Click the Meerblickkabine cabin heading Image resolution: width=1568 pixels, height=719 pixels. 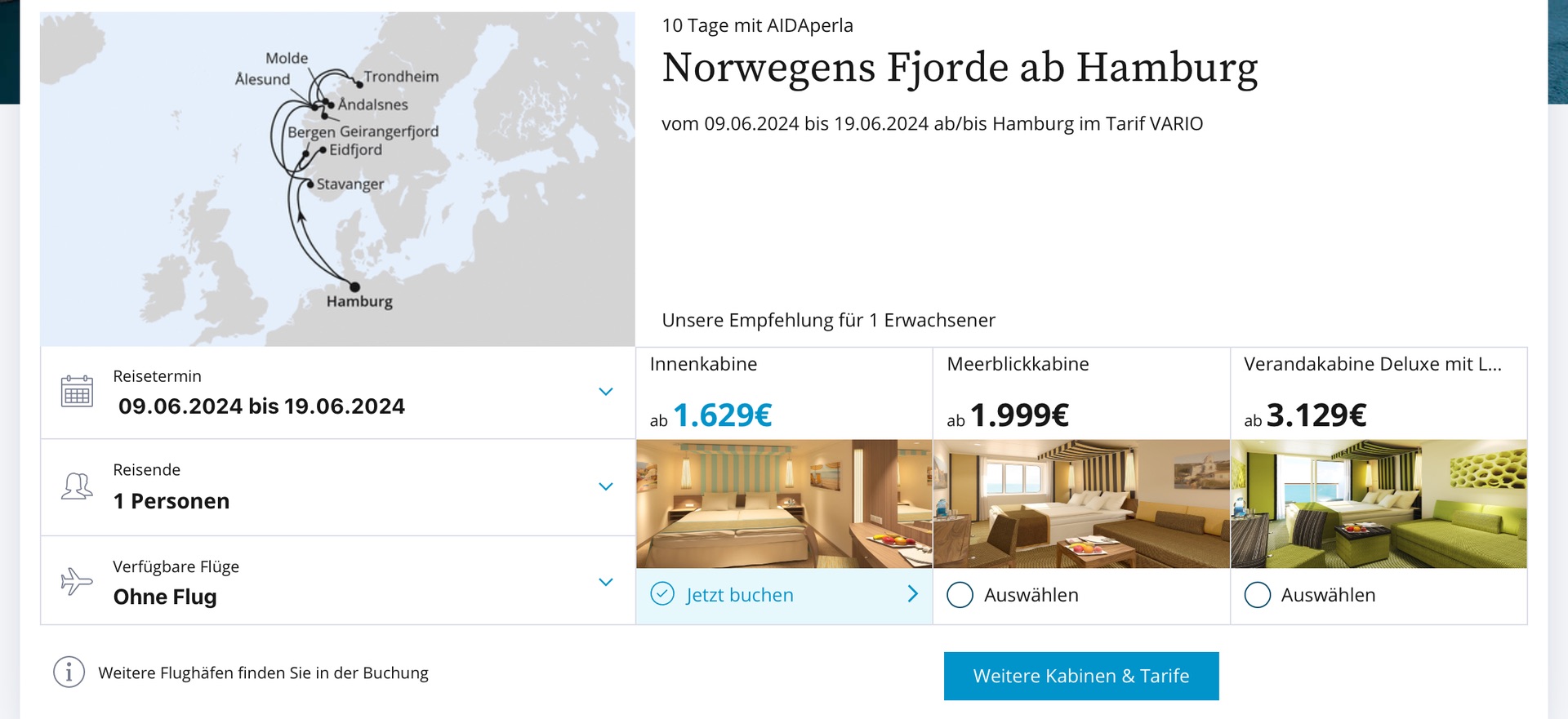click(x=1018, y=364)
